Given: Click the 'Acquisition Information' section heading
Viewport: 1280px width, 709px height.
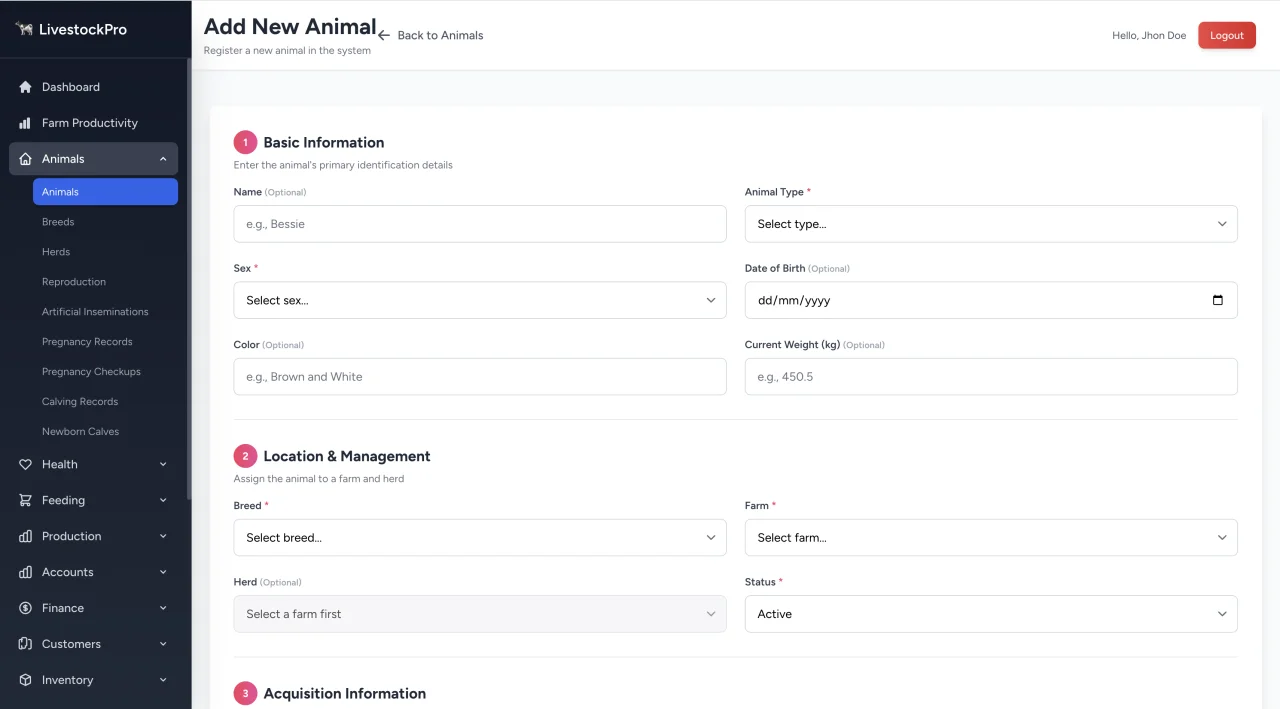Looking at the screenshot, I should (x=345, y=693).
